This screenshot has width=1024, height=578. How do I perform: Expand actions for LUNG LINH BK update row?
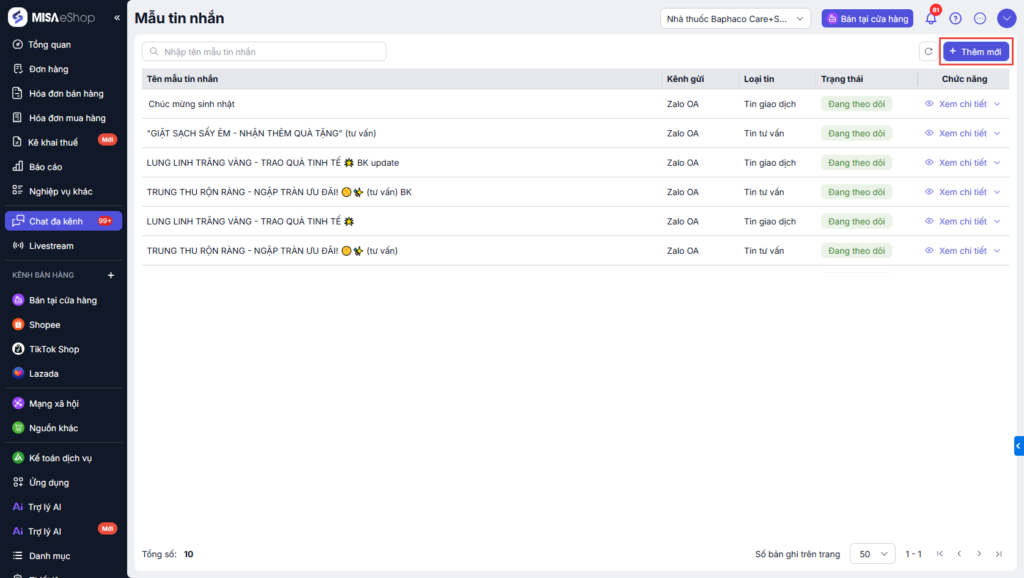pyautogui.click(x=997, y=163)
